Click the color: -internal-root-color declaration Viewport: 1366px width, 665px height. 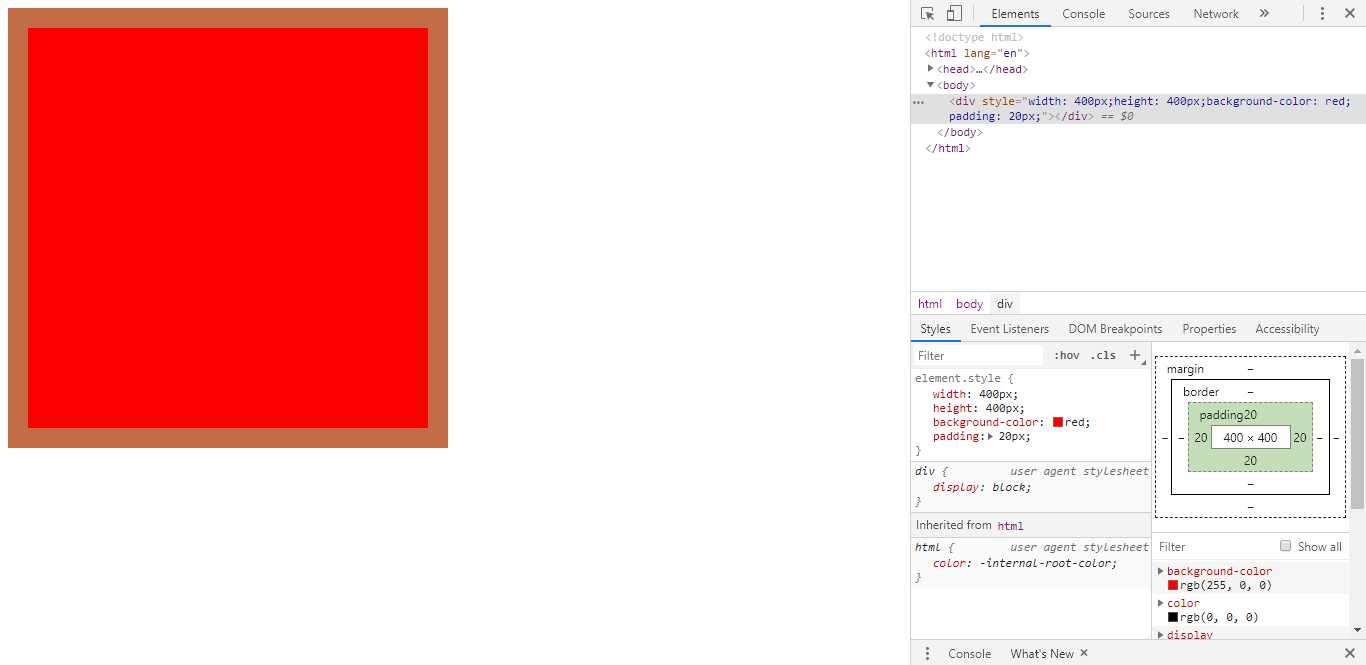point(1025,563)
